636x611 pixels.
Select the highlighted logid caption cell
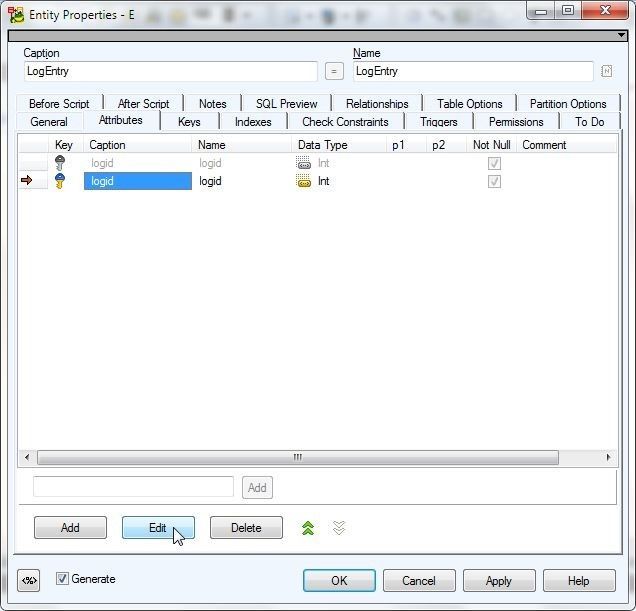tap(138, 181)
